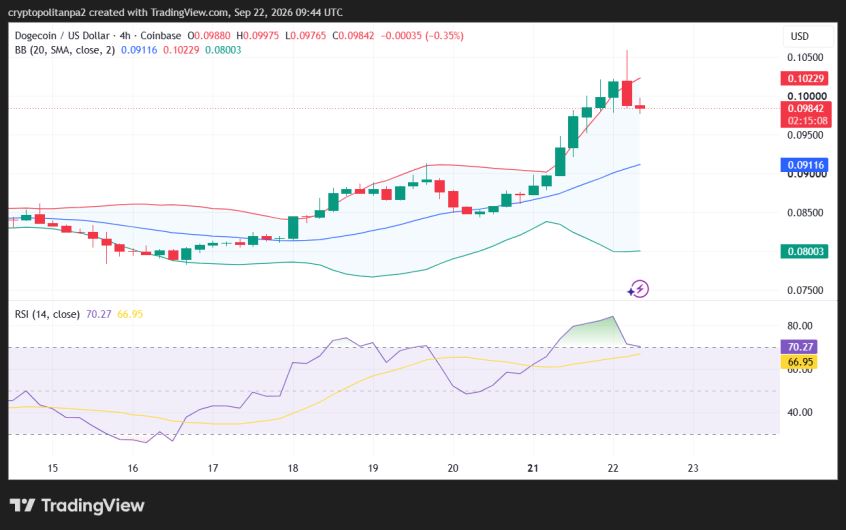Click the BB legend value 0.08003
Image resolution: width=846 pixels, height=530 pixels.
(x=223, y=50)
